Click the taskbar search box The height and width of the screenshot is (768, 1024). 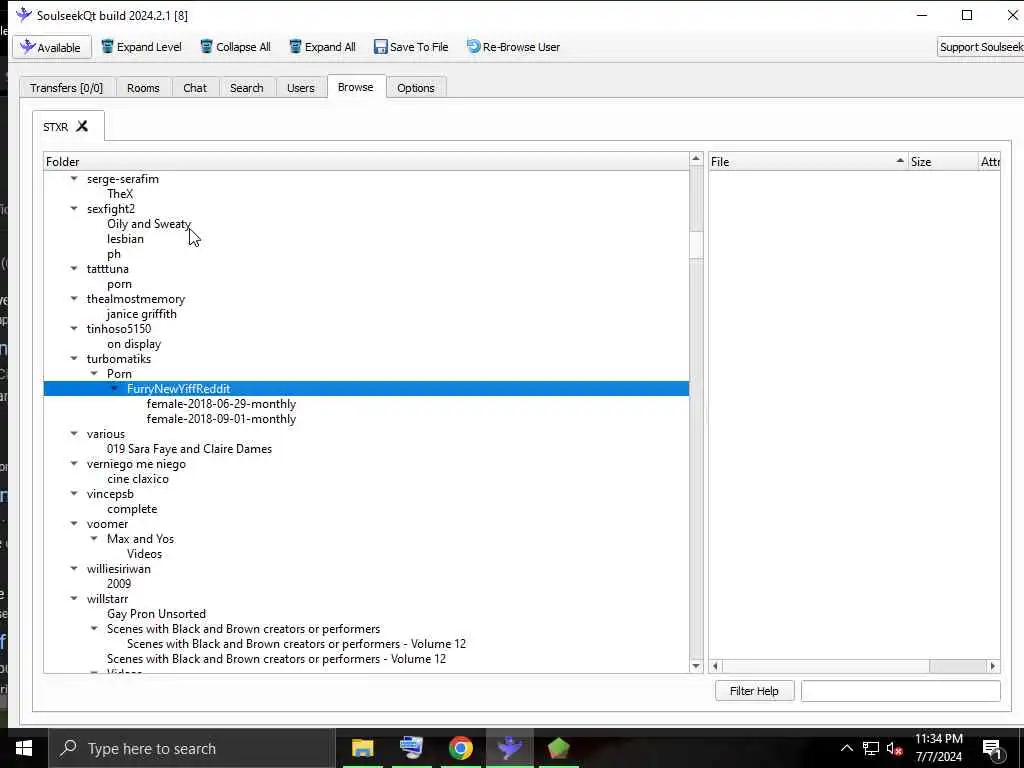tap(192, 748)
